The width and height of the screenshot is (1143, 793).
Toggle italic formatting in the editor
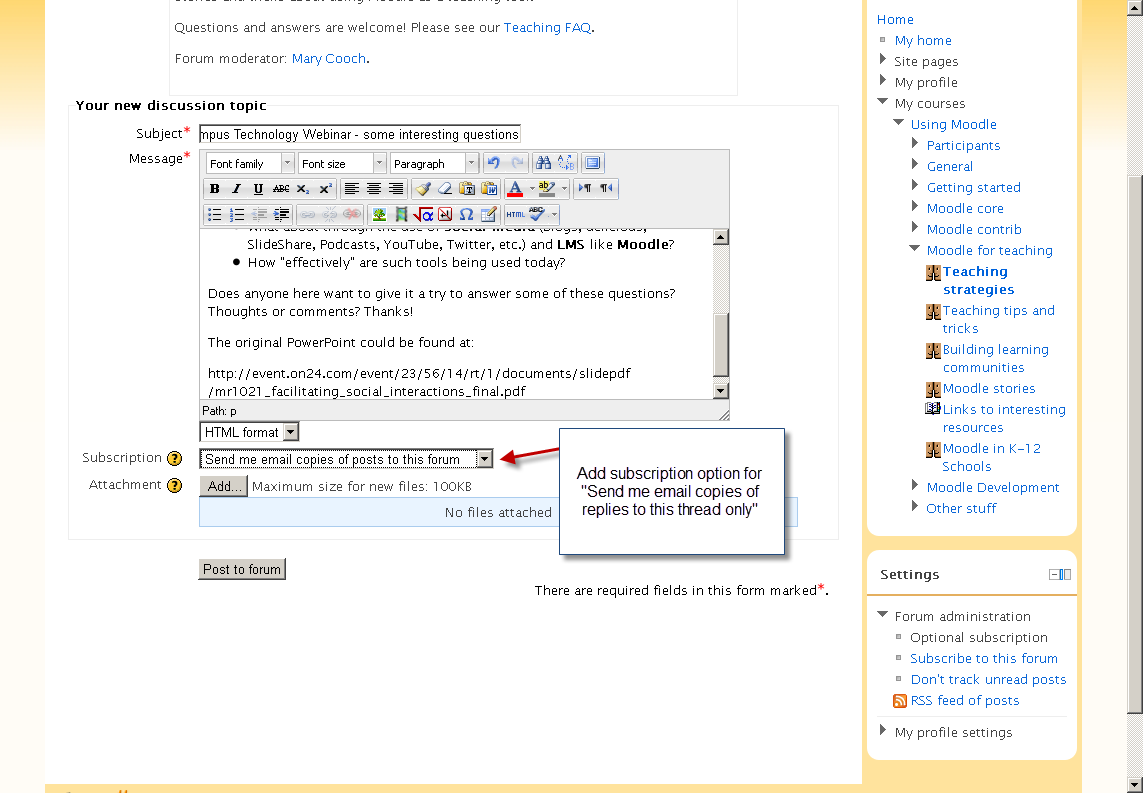click(x=236, y=189)
